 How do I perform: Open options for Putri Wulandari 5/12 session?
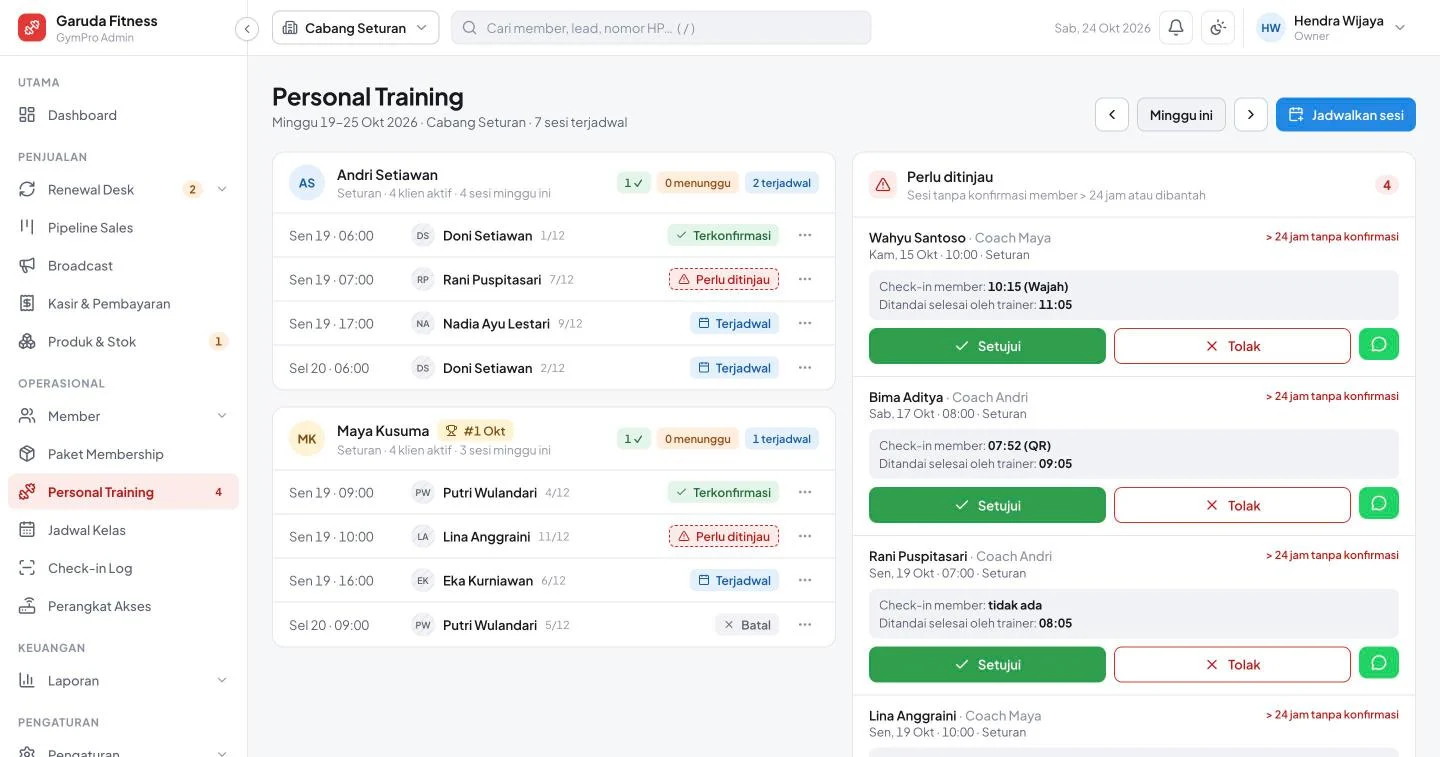(x=805, y=625)
